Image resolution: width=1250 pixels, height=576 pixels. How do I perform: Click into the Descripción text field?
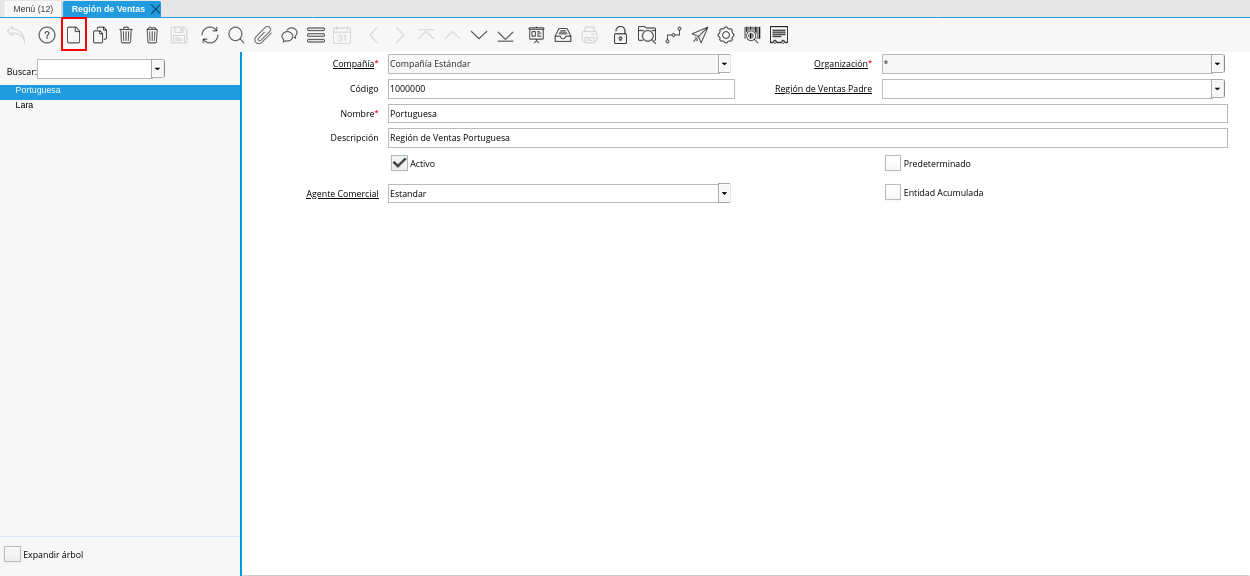tap(807, 138)
